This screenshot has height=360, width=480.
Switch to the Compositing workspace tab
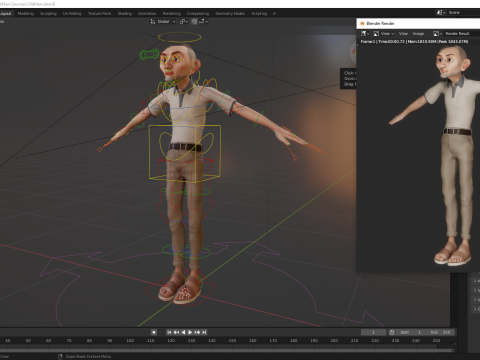tap(198, 13)
